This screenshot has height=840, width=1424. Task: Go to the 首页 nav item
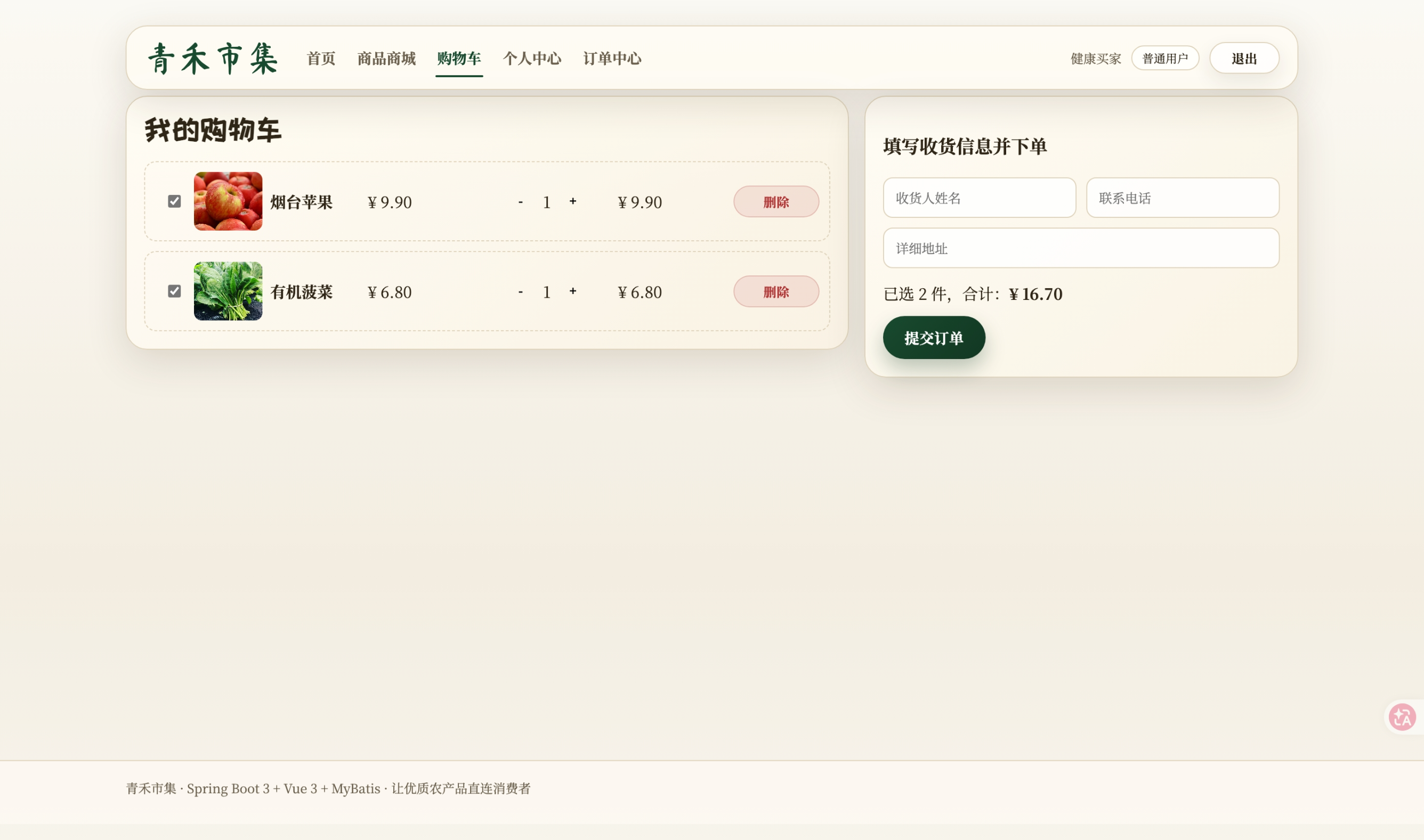(x=321, y=58)
